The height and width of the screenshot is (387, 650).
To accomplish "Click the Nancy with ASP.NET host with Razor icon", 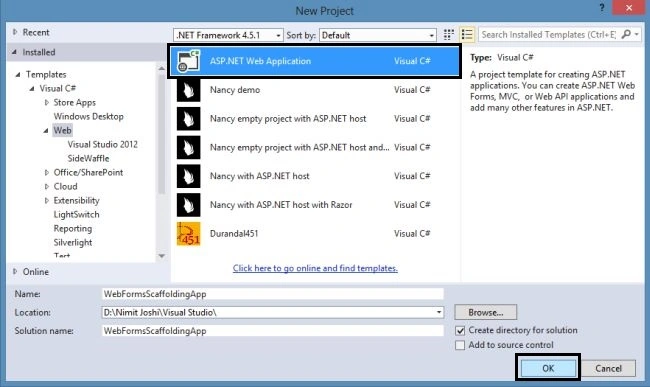I will click(189, 205).
